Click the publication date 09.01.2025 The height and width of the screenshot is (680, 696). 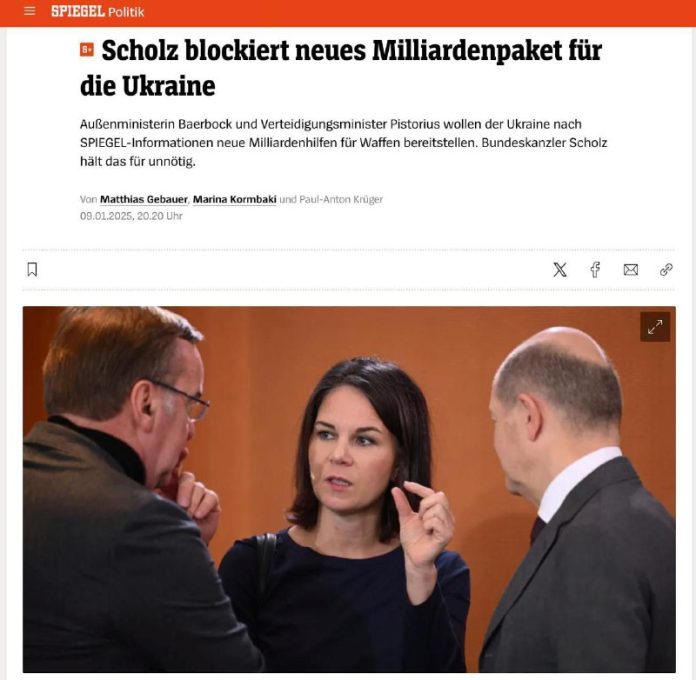106,216
